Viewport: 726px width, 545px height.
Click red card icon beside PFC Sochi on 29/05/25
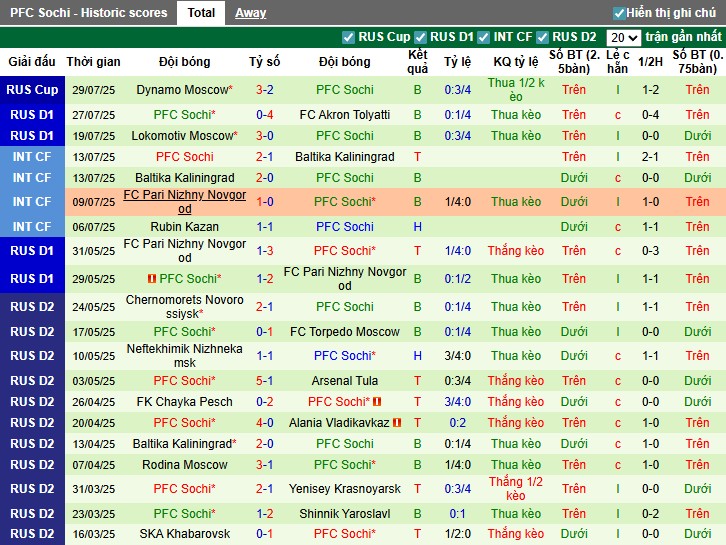click(151, 279)
